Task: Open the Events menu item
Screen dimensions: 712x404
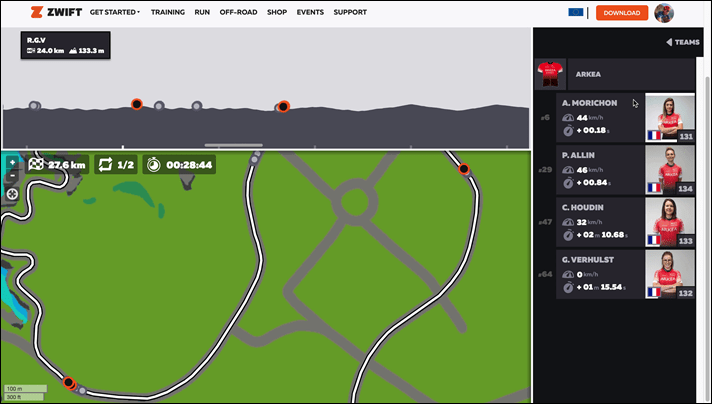Action: 310,12
